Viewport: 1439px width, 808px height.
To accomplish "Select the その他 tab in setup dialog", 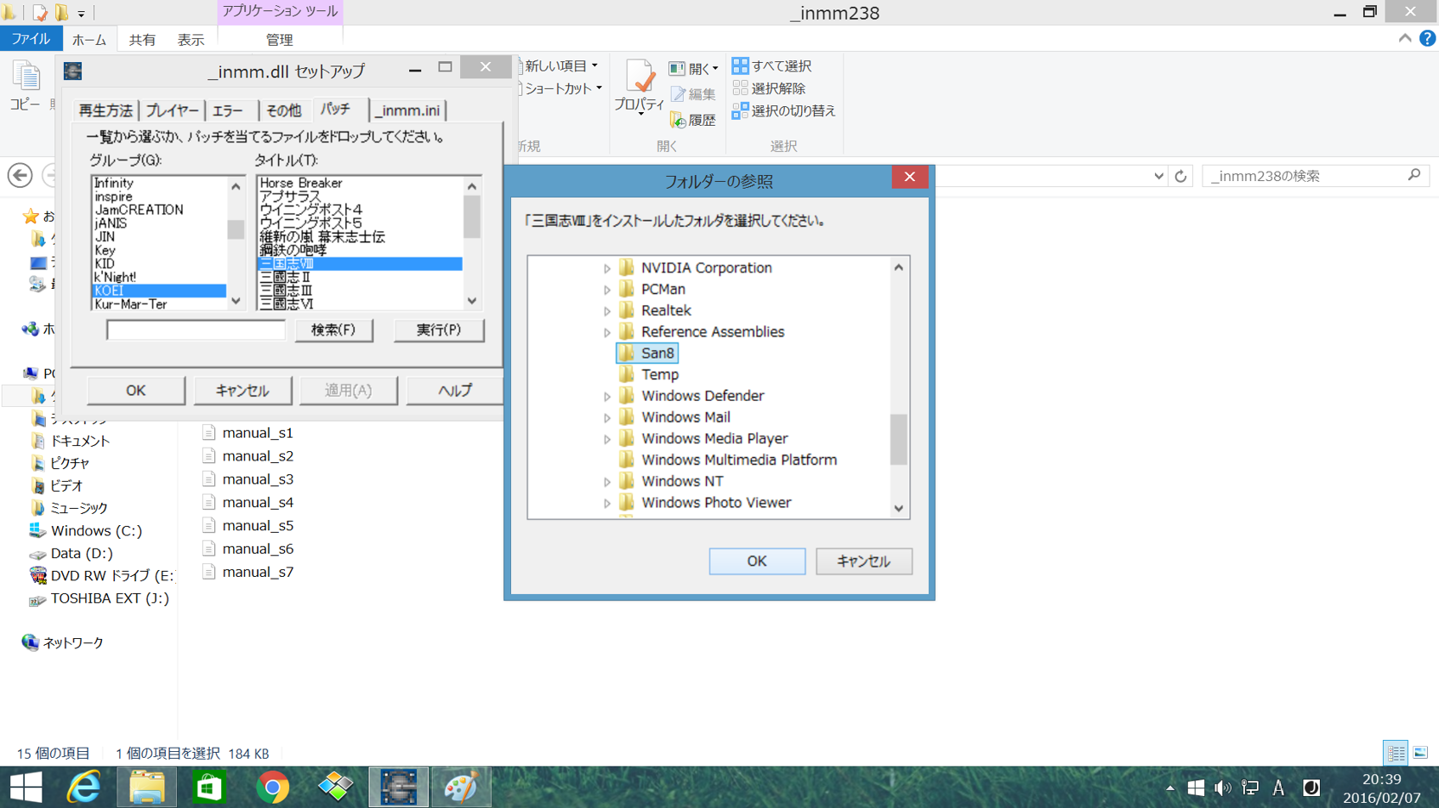I will click(283, 111).
